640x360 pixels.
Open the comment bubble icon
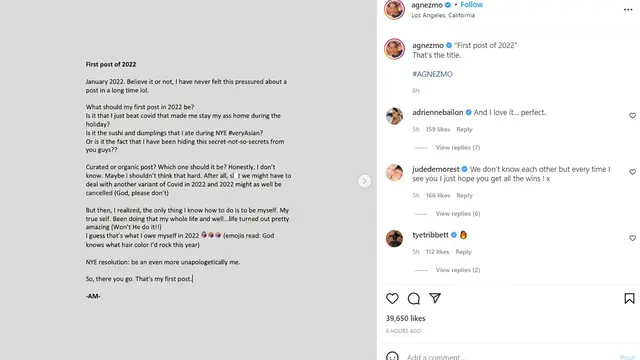(x=413, y=298)
